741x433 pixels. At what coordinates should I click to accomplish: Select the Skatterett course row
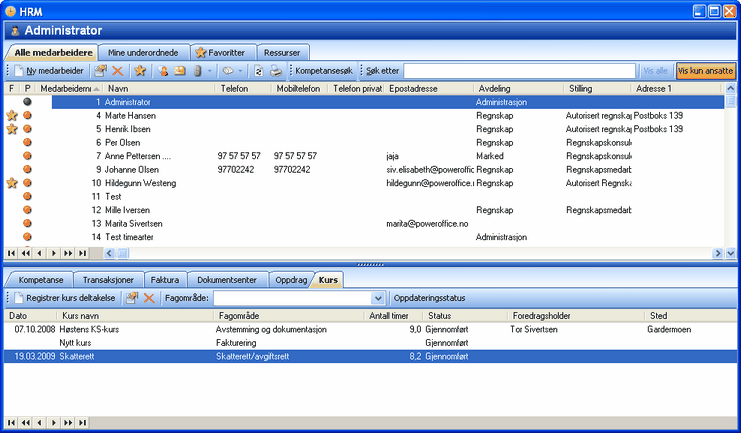point(370,356)
